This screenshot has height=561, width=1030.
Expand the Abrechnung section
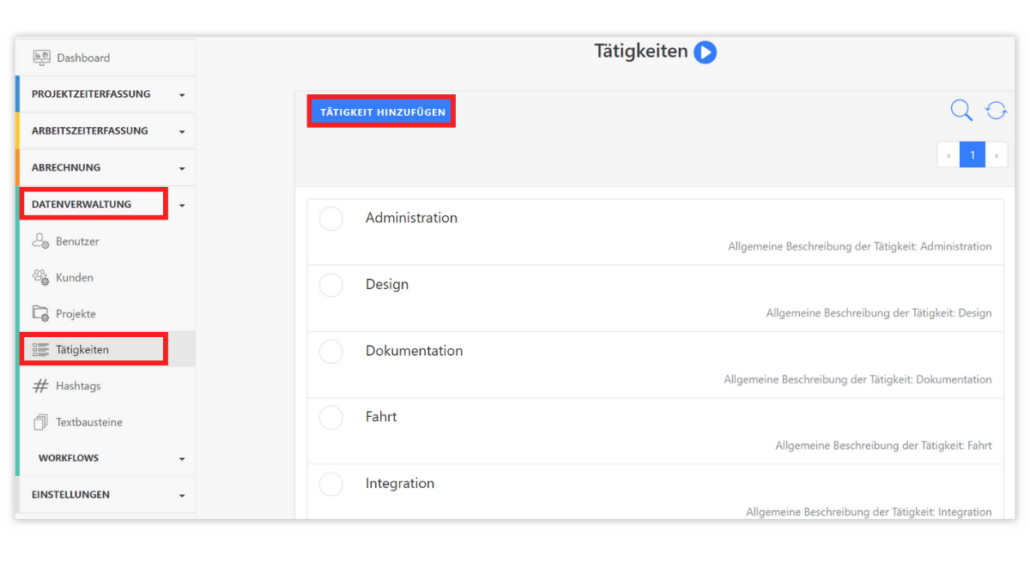click(105, 168)
